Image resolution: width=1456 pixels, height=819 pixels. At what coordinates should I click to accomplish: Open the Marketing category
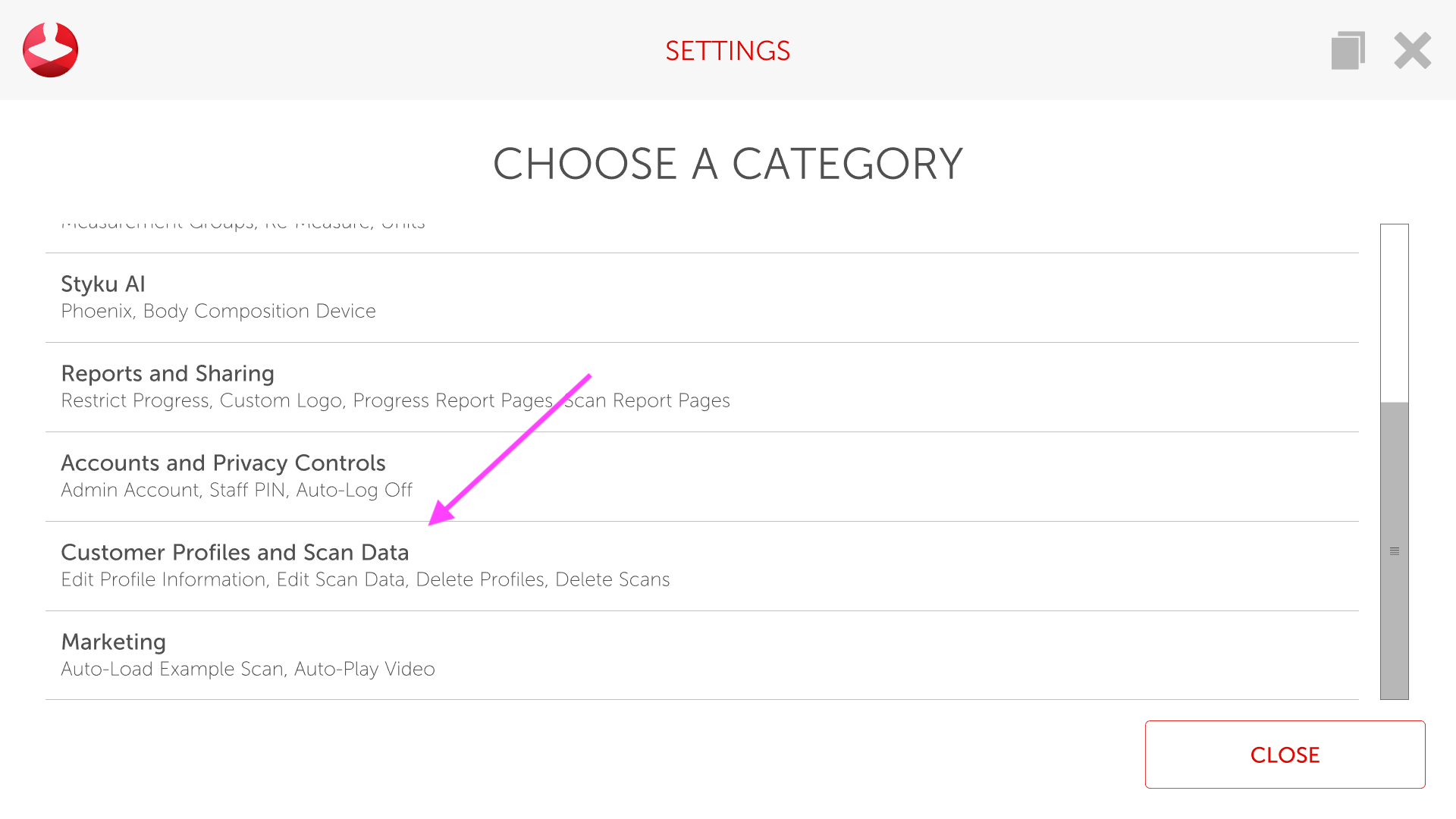click(x=113, y=642)
